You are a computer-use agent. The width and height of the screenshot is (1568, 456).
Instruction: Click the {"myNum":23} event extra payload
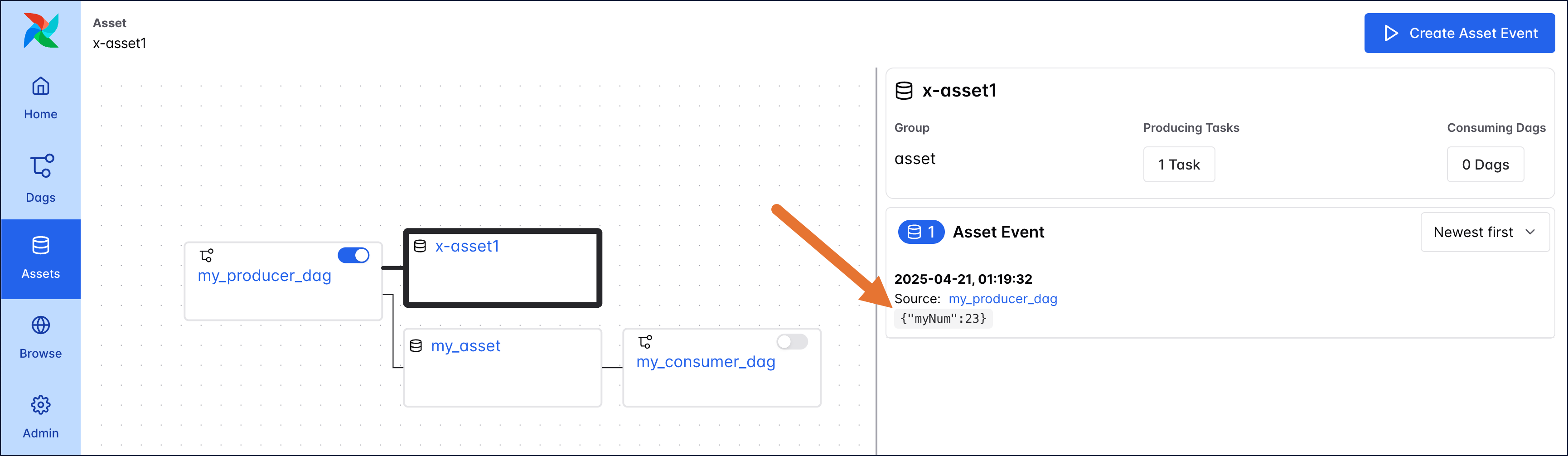(x=944, y=318)
